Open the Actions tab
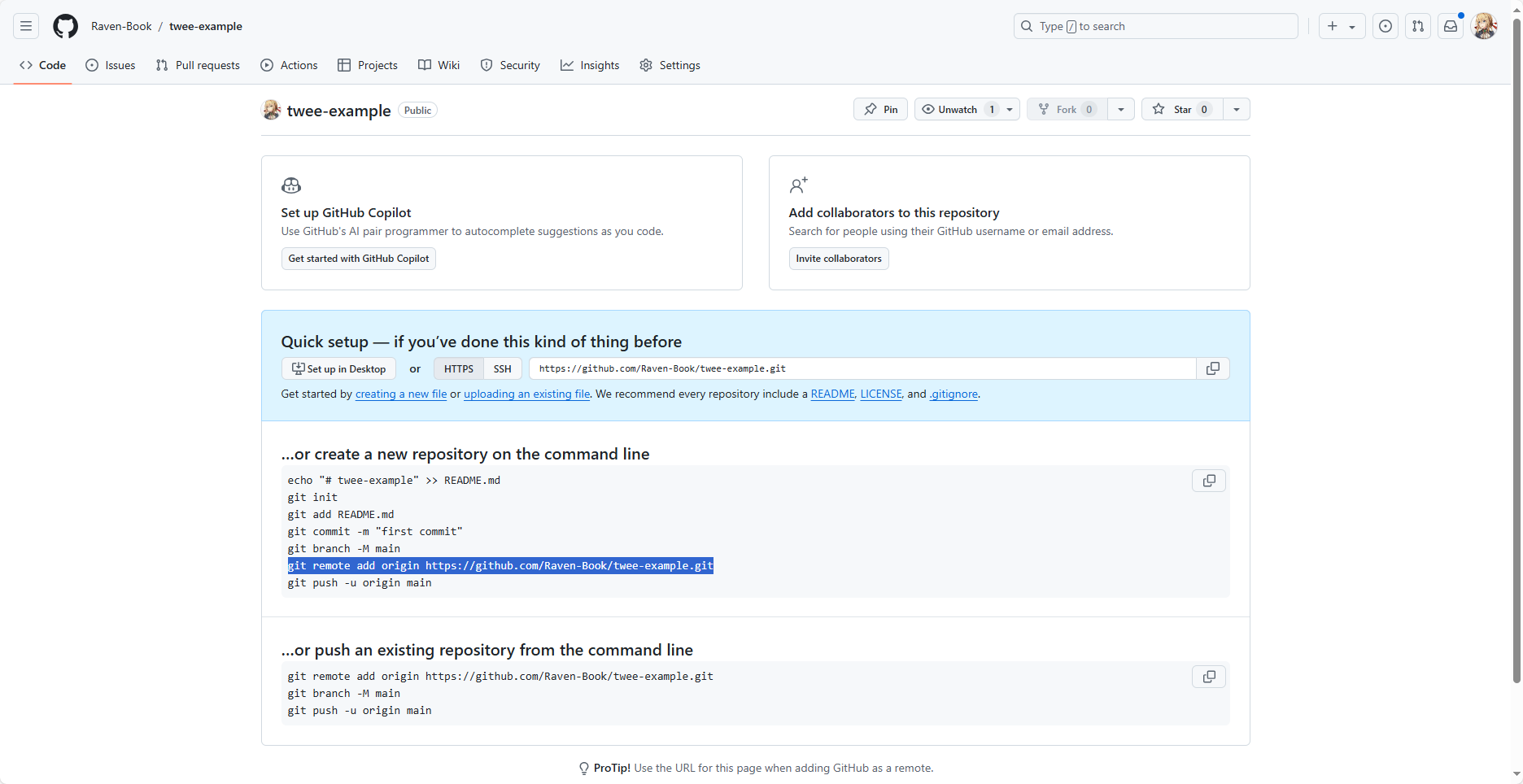The width and height of the screenshot is (1523, 784). [289, 65]
